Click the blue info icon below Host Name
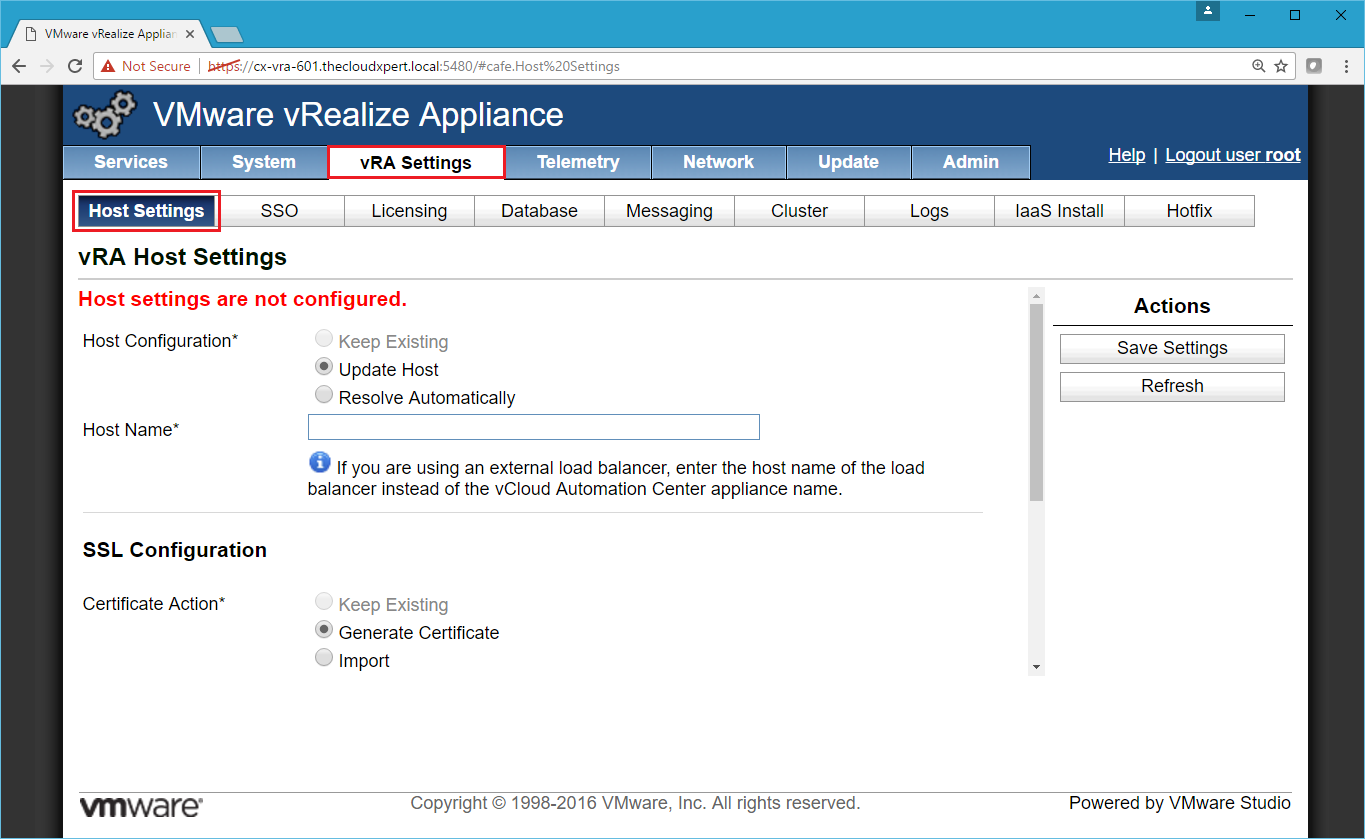This screenshot has height=839, width=1365. coord(319,462)
